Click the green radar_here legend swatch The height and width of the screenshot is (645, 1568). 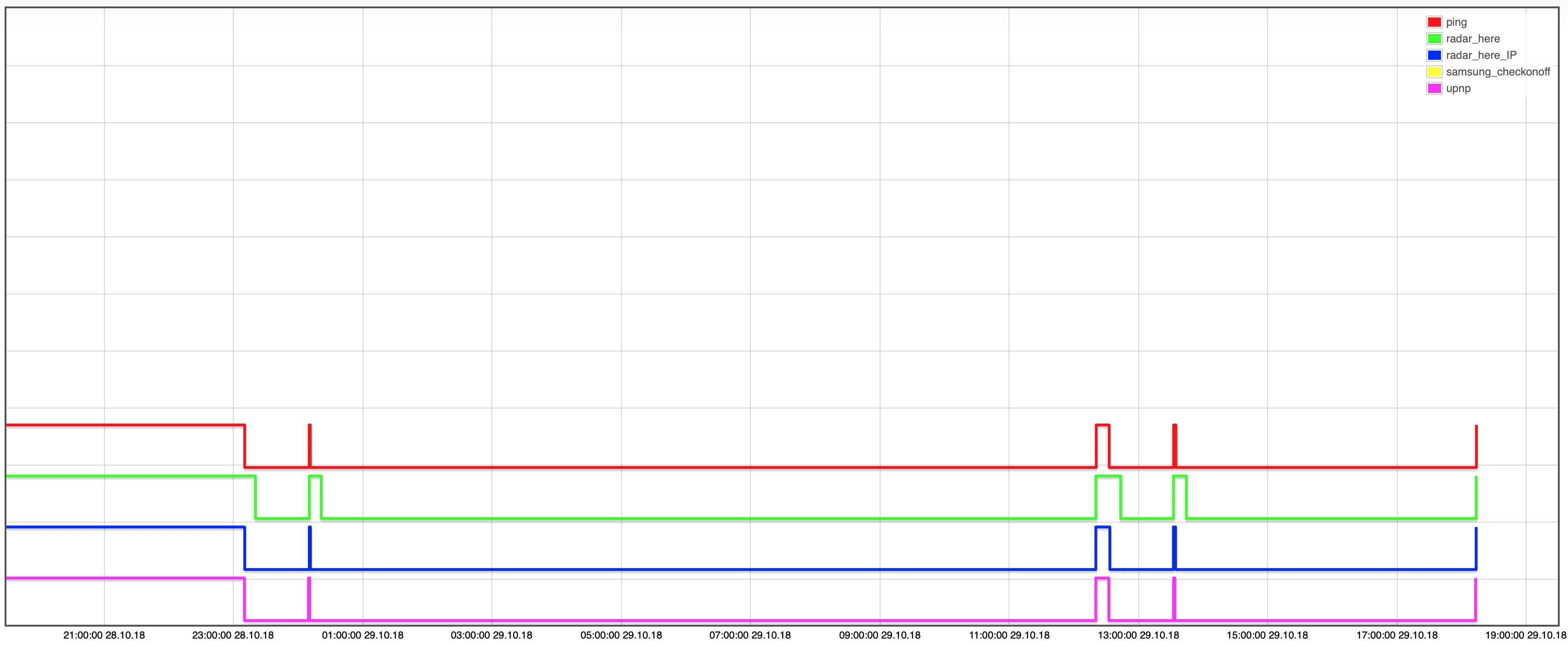[1434, 39]
